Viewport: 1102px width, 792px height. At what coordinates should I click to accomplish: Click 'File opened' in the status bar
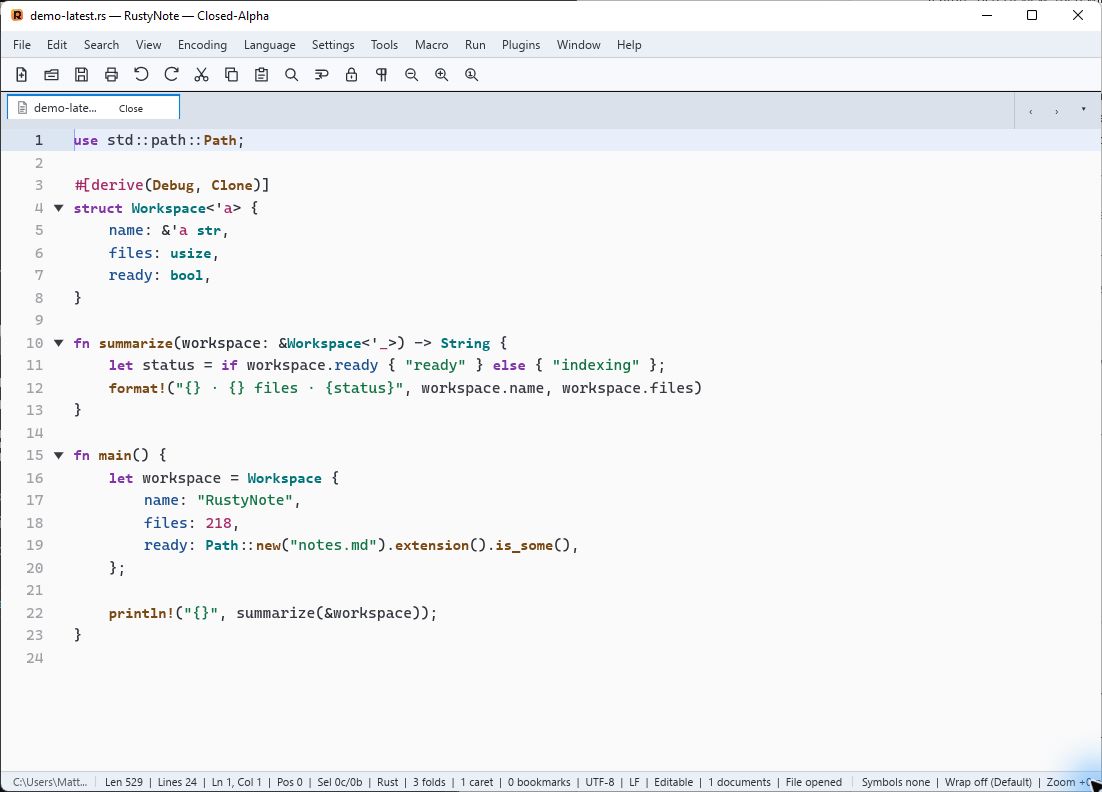(814, 782)
